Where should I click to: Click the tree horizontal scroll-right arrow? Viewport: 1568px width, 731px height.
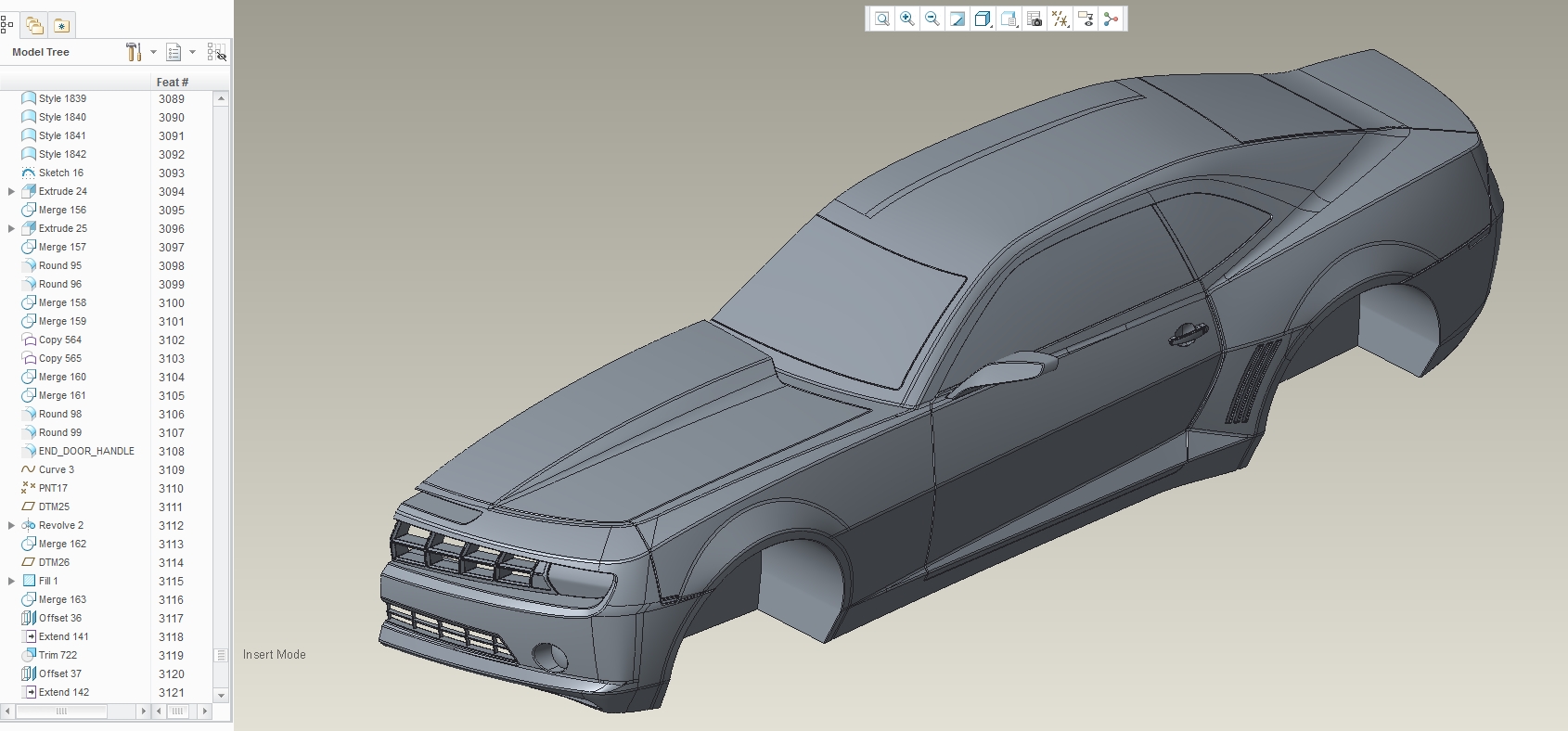point(143,712)
